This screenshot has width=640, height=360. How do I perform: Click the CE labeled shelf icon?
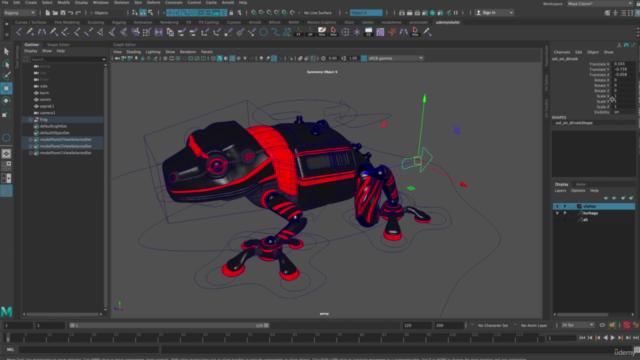[369, 32]
